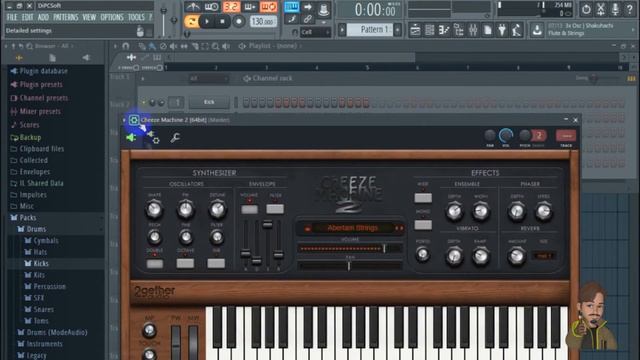640x360 pixels.
Task: Open Plugin database in browser
Action: tap(43, 71)
